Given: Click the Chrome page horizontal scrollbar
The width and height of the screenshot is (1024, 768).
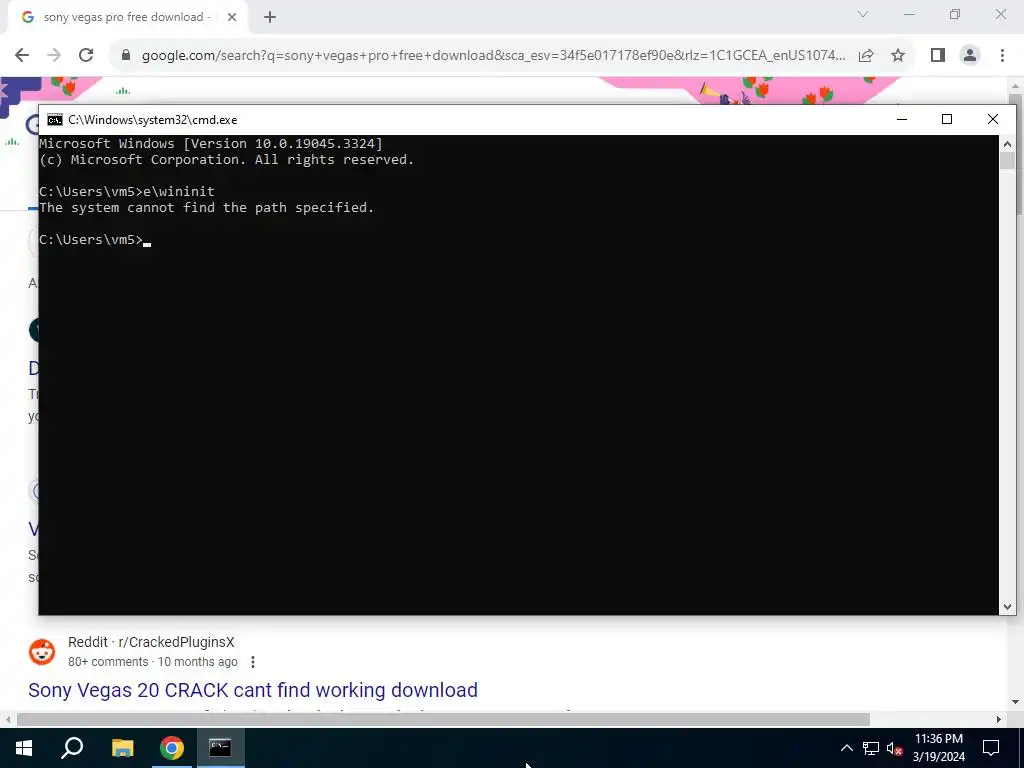Looking at the screenshot, I should point(443,719).
